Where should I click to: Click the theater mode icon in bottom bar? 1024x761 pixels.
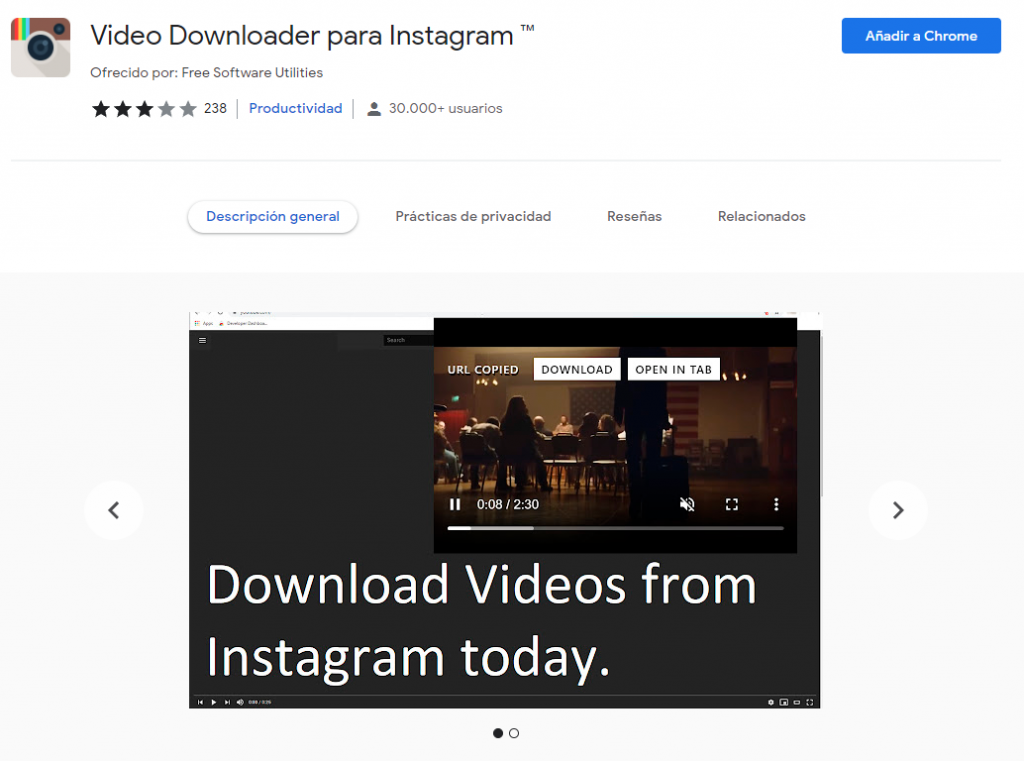pyautogui.click(x=797, y=702)
